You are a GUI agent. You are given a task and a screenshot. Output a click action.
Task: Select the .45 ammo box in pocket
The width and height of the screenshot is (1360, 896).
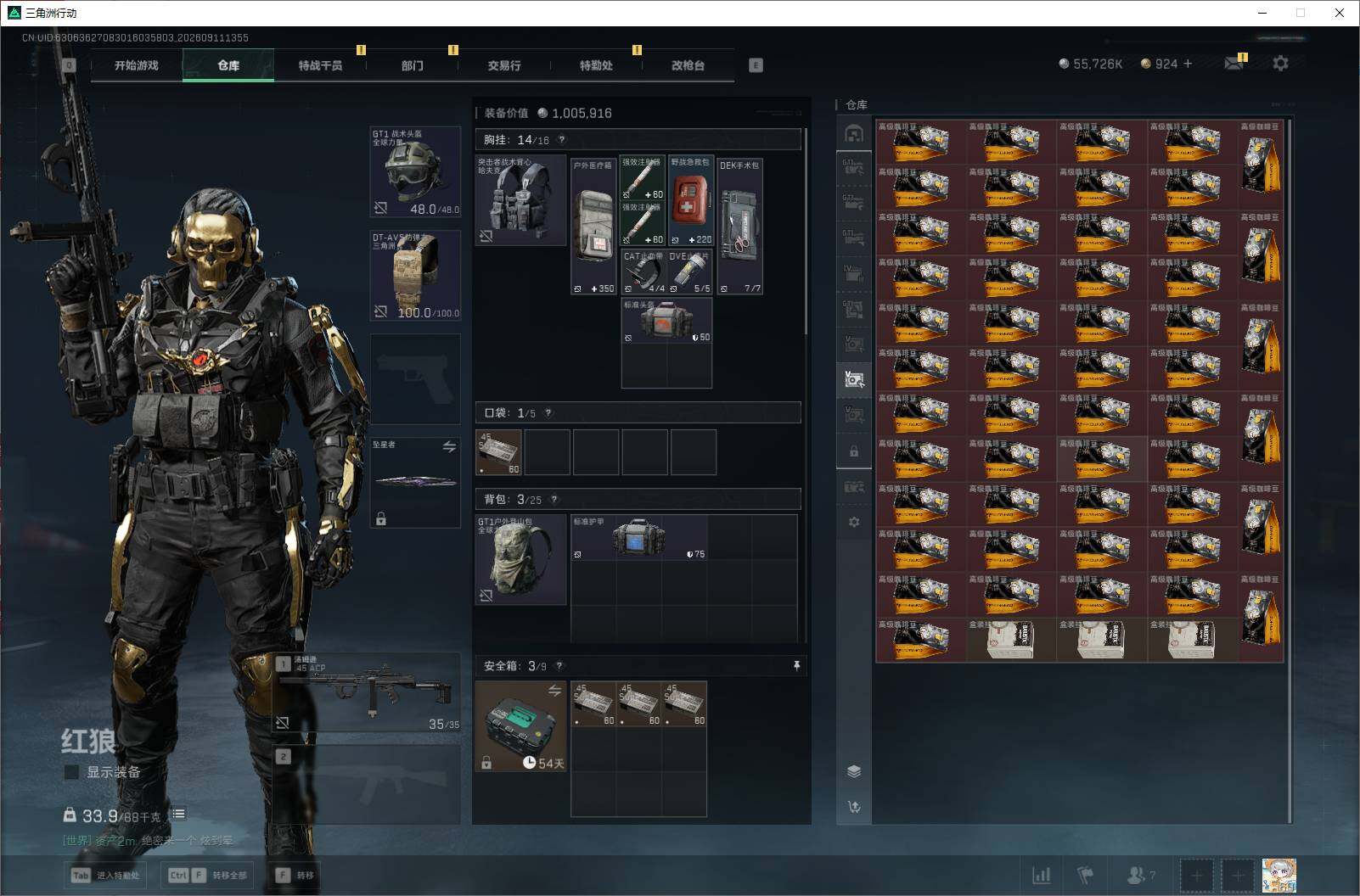pos(498,452)
